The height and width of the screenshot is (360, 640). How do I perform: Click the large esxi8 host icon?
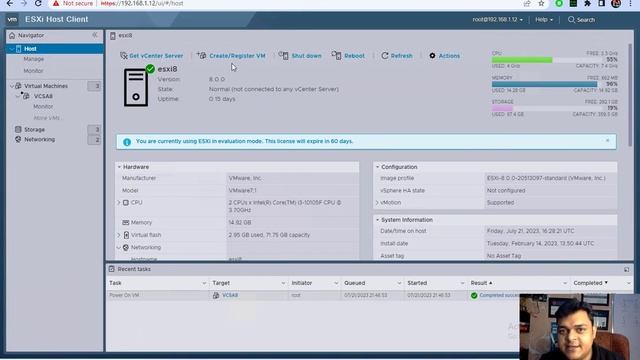pos(136,87)
